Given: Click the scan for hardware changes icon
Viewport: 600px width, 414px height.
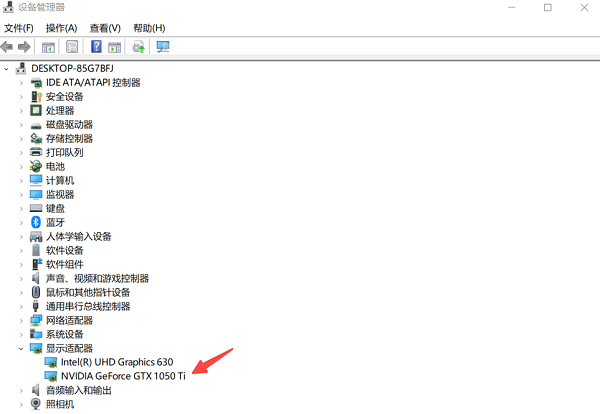Looking at the screenshot, I should pos(163,46).
